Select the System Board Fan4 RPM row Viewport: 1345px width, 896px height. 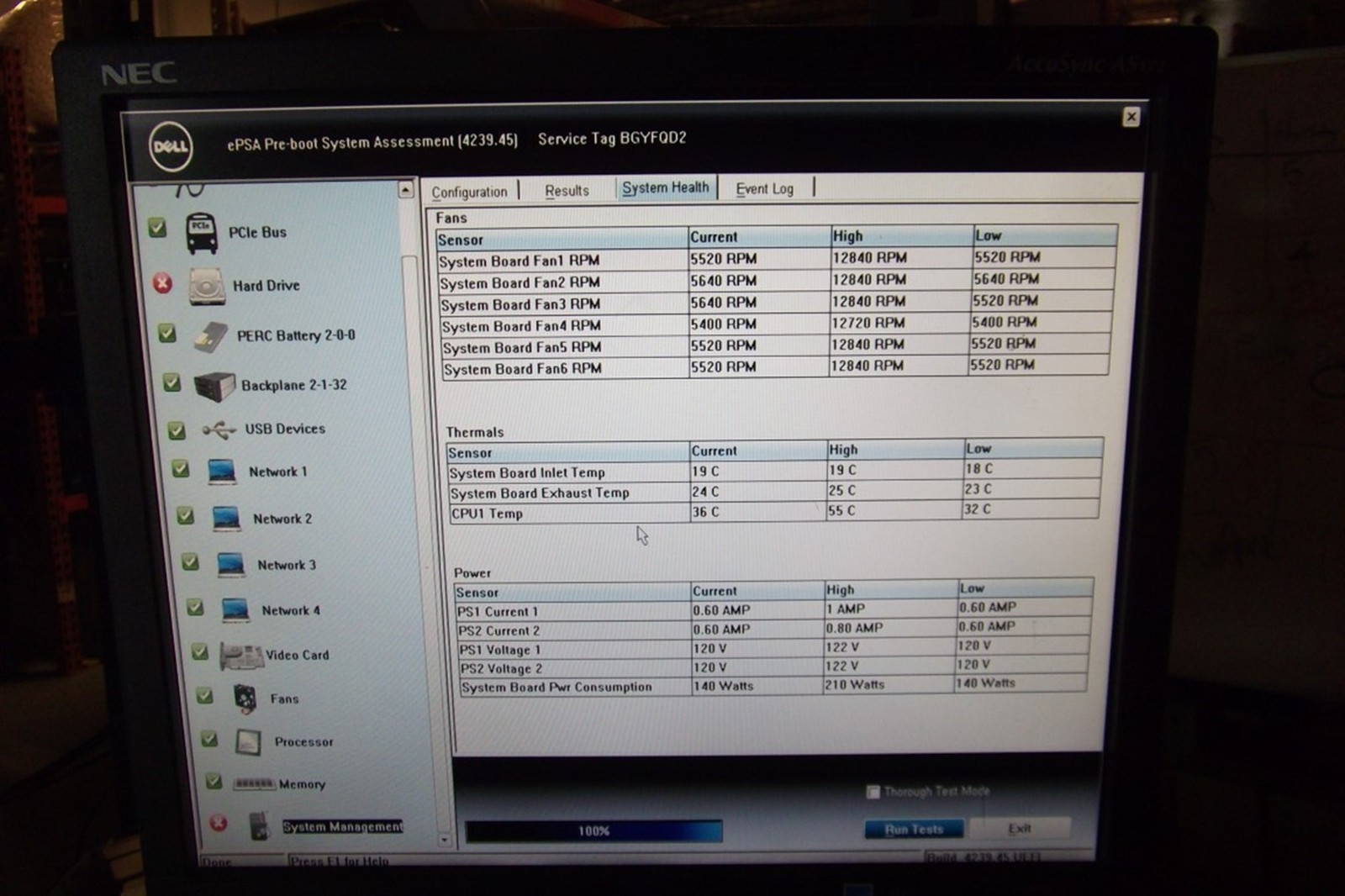tap(775, 324)
